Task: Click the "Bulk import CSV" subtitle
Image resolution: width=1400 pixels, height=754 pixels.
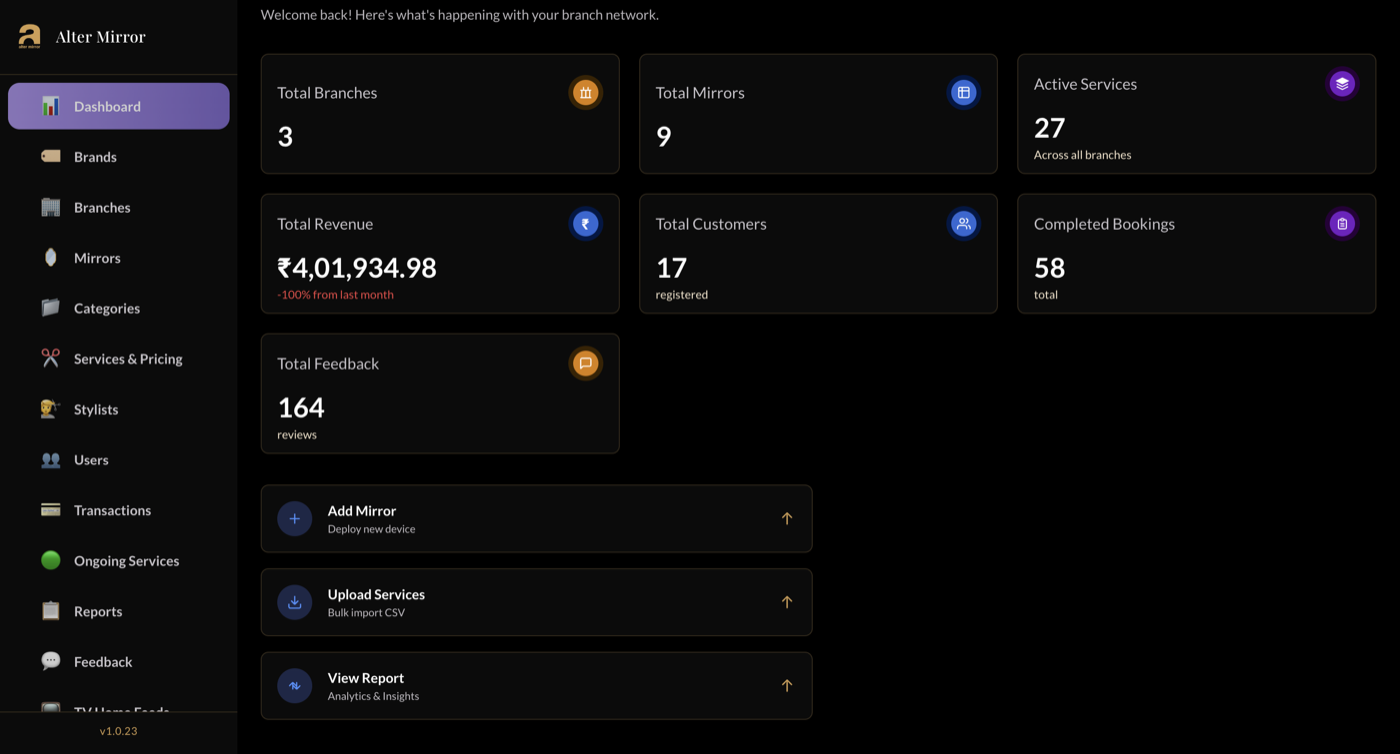Action: click(x=366, y=613)
